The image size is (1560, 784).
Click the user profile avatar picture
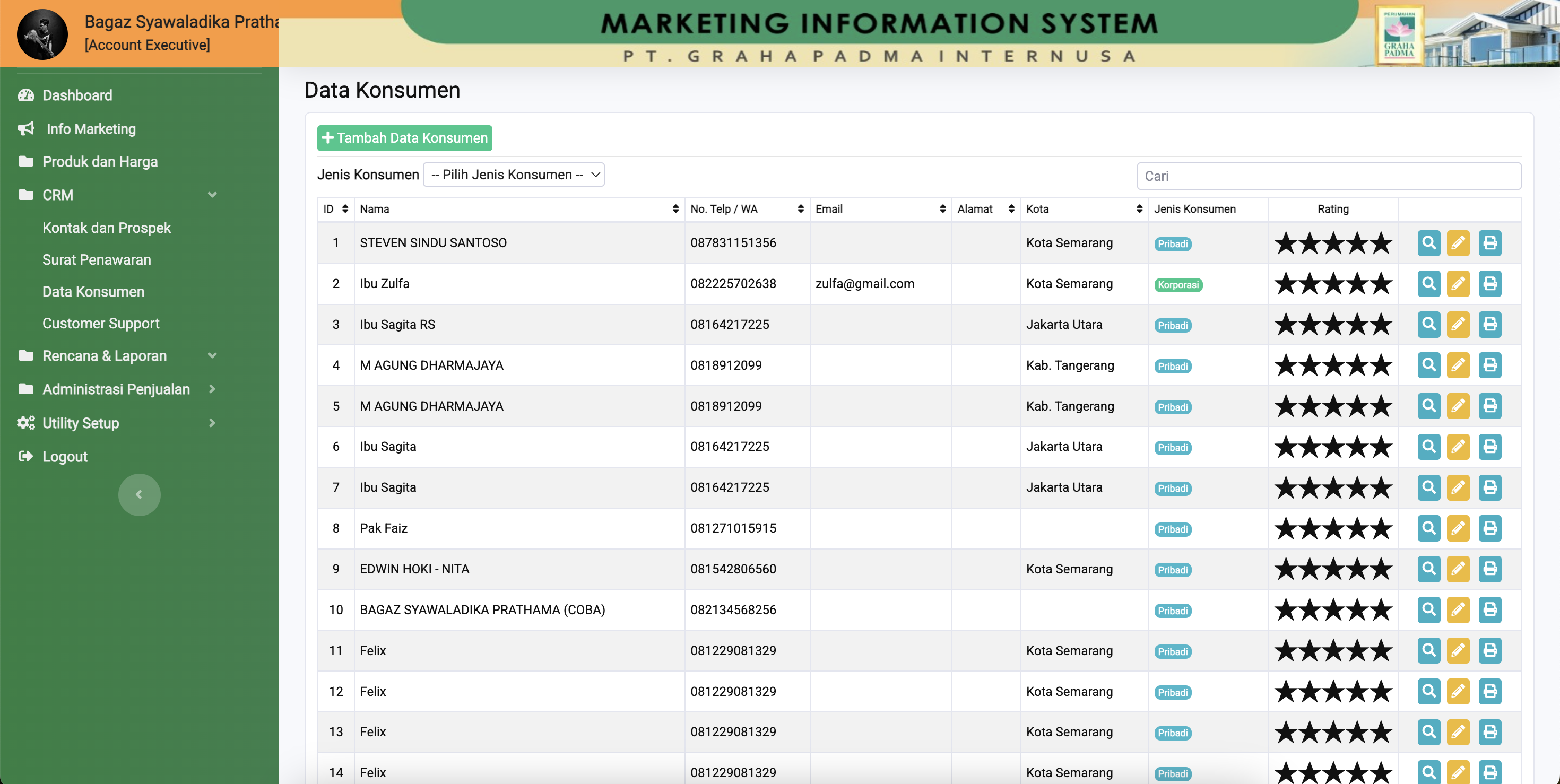pyautogui.click(x=42, y=34)
